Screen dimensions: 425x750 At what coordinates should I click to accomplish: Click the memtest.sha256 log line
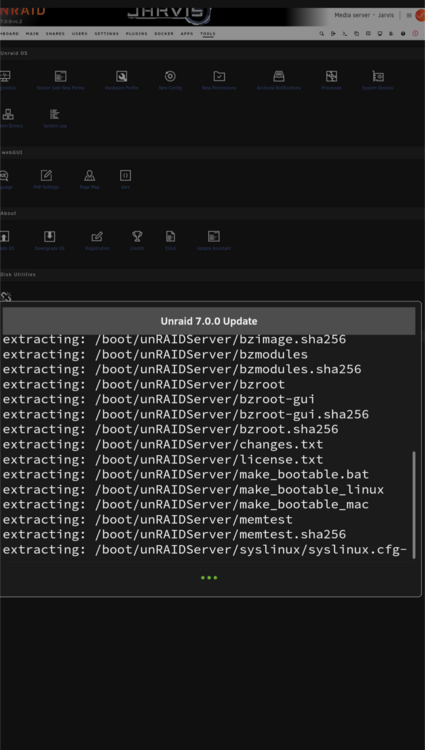click(x=174, y=534)
